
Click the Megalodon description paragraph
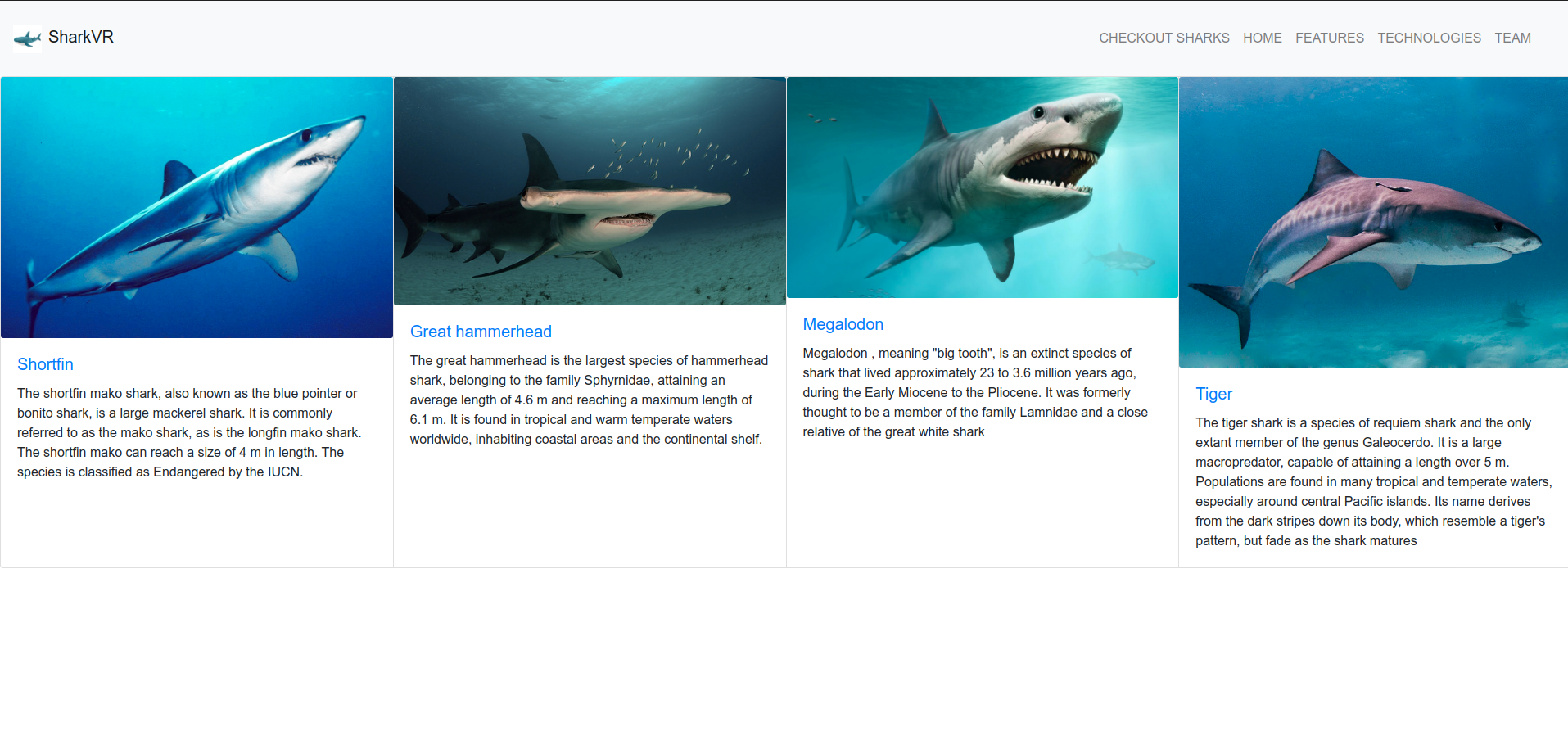(975, 392)
